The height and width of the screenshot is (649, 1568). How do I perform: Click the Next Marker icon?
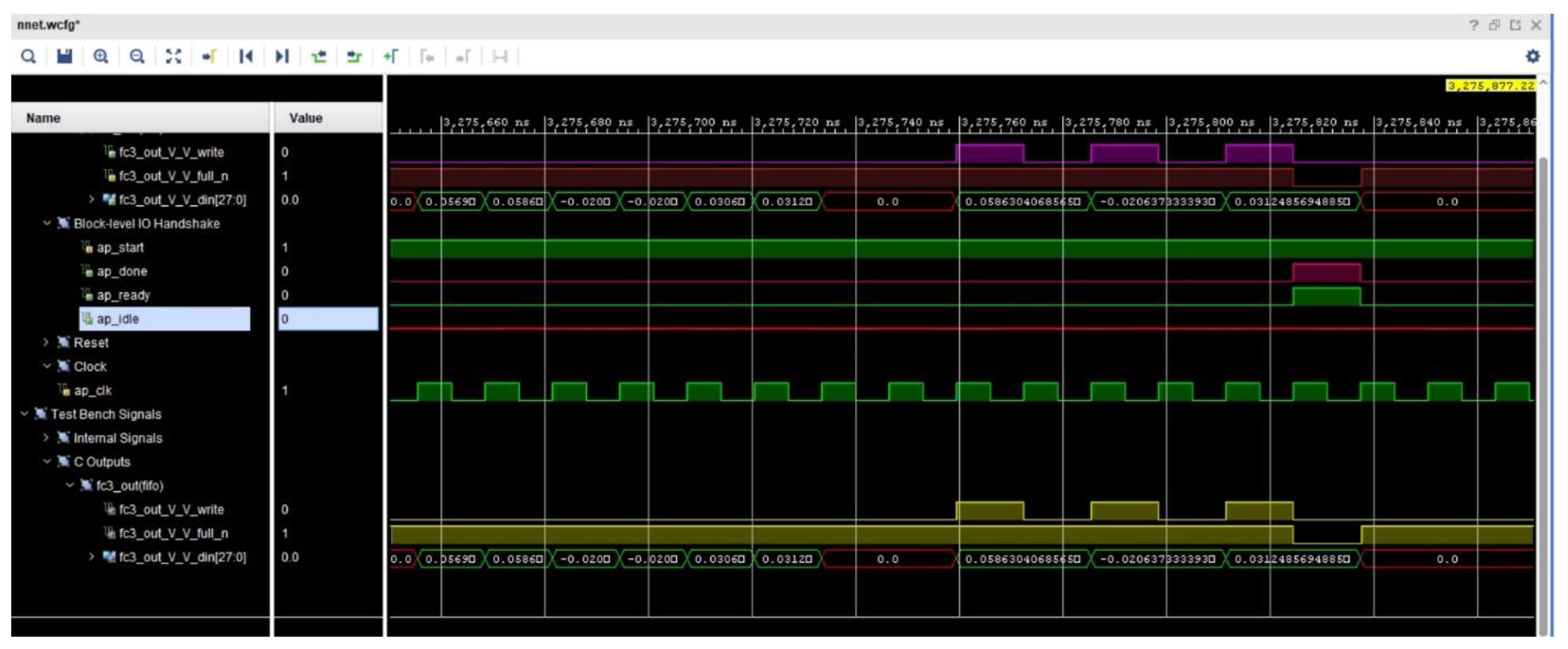tap(463, 56)
